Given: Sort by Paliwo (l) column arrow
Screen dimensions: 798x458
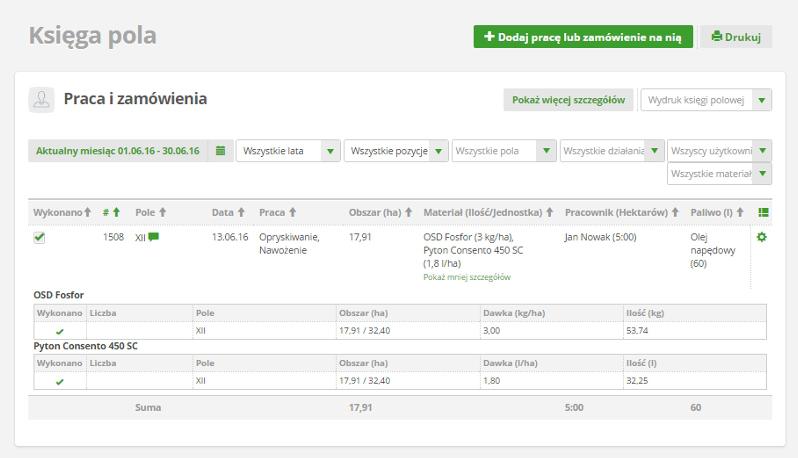Looking at the screenshot, I should pyautogui.click(x=740, y=212).
